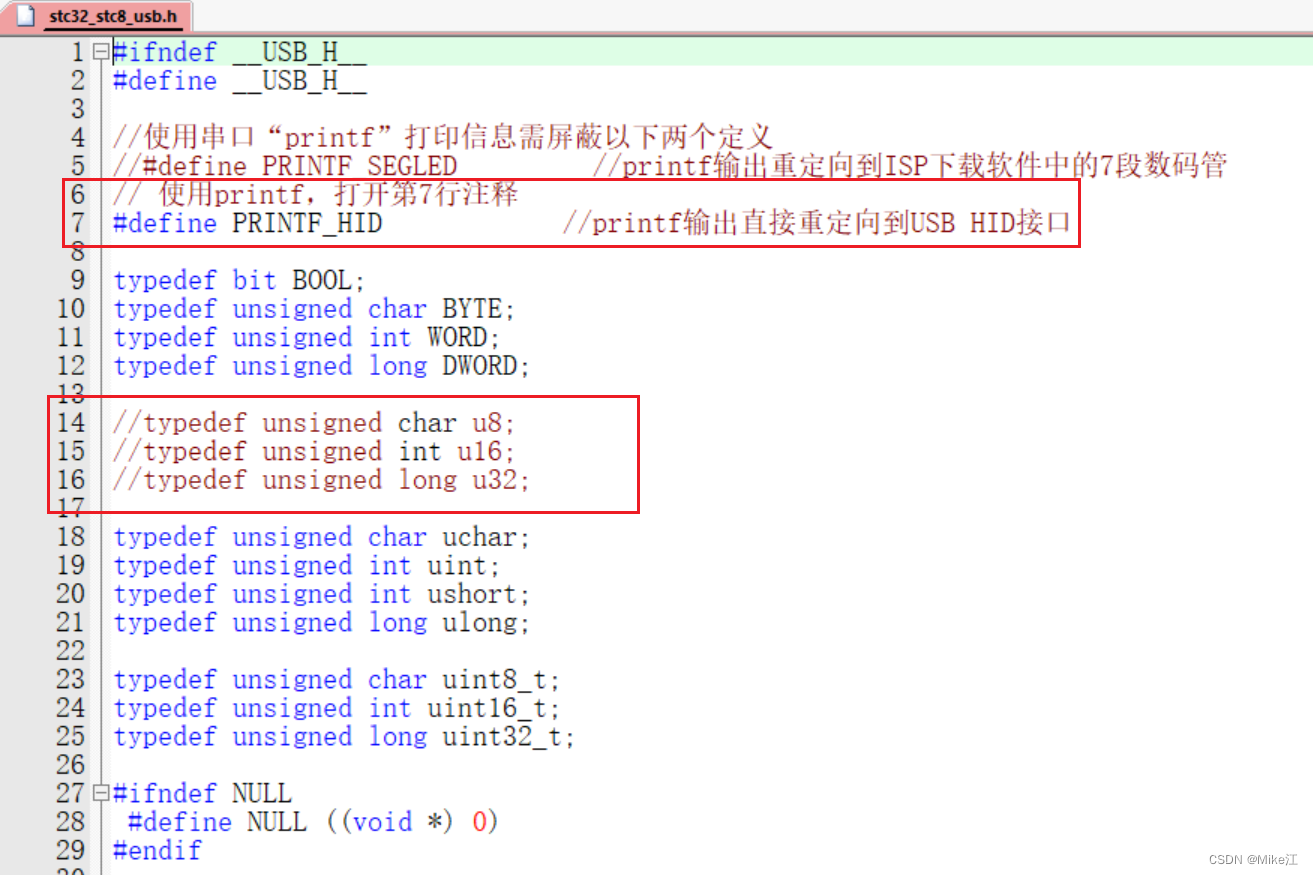Click the '#endif' directive on line 29
Viewport: 1313px width, 875px height.
pyautogui.click(x=157, y=850)
